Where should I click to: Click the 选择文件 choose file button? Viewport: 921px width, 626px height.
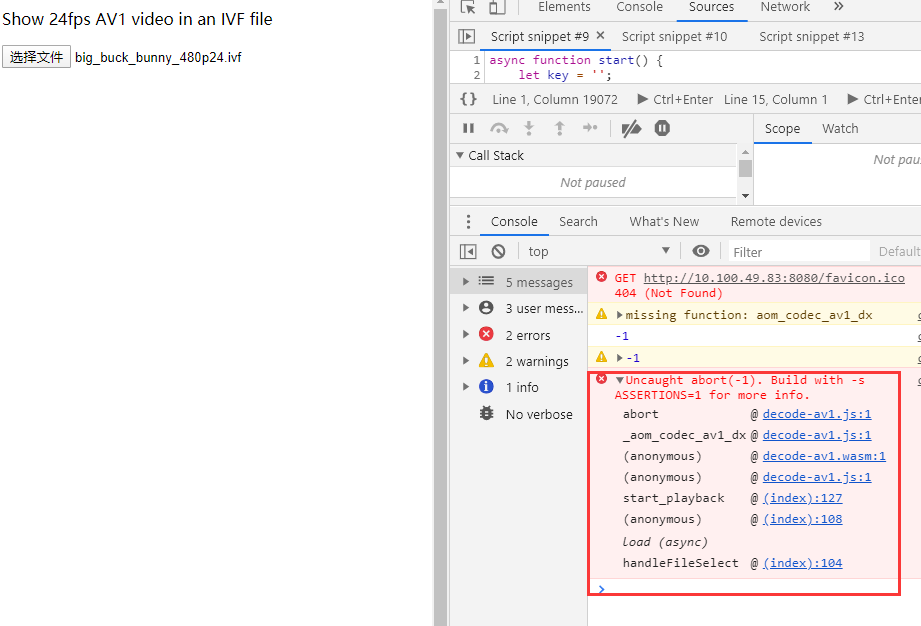(36, 57)
